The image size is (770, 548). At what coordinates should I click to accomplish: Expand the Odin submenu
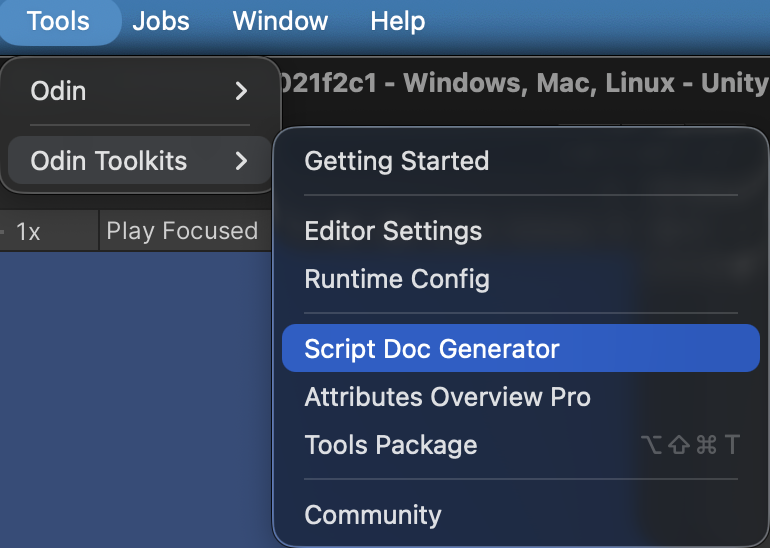(139, 91)
